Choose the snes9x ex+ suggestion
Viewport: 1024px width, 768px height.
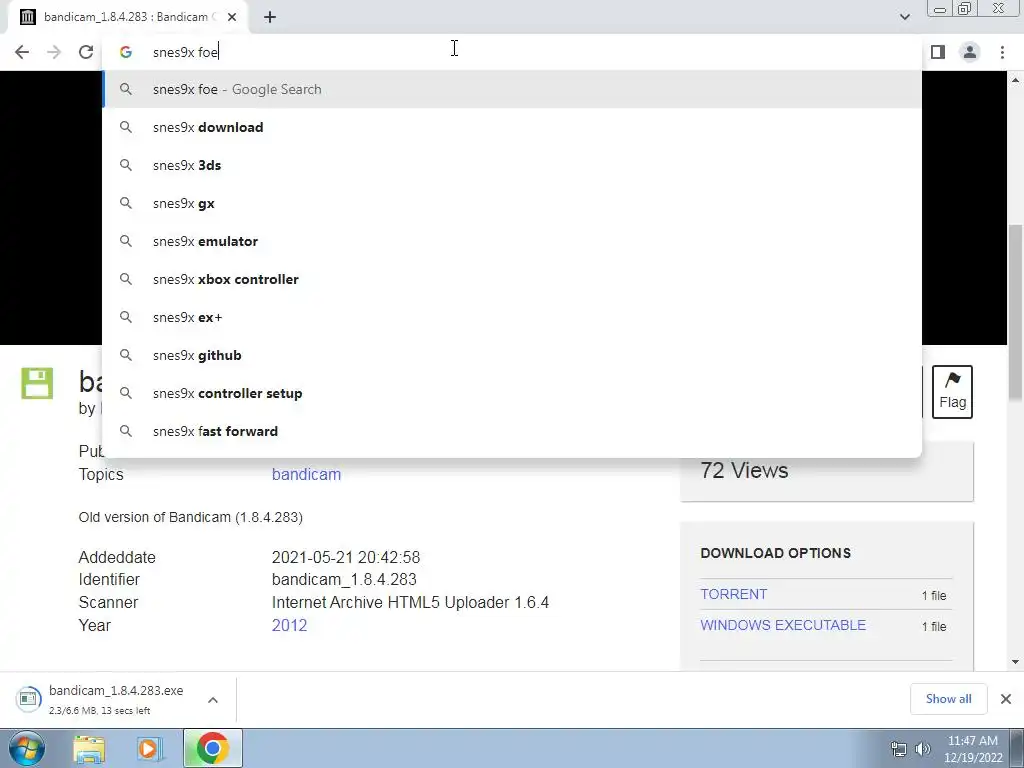[x=512, y=317]
